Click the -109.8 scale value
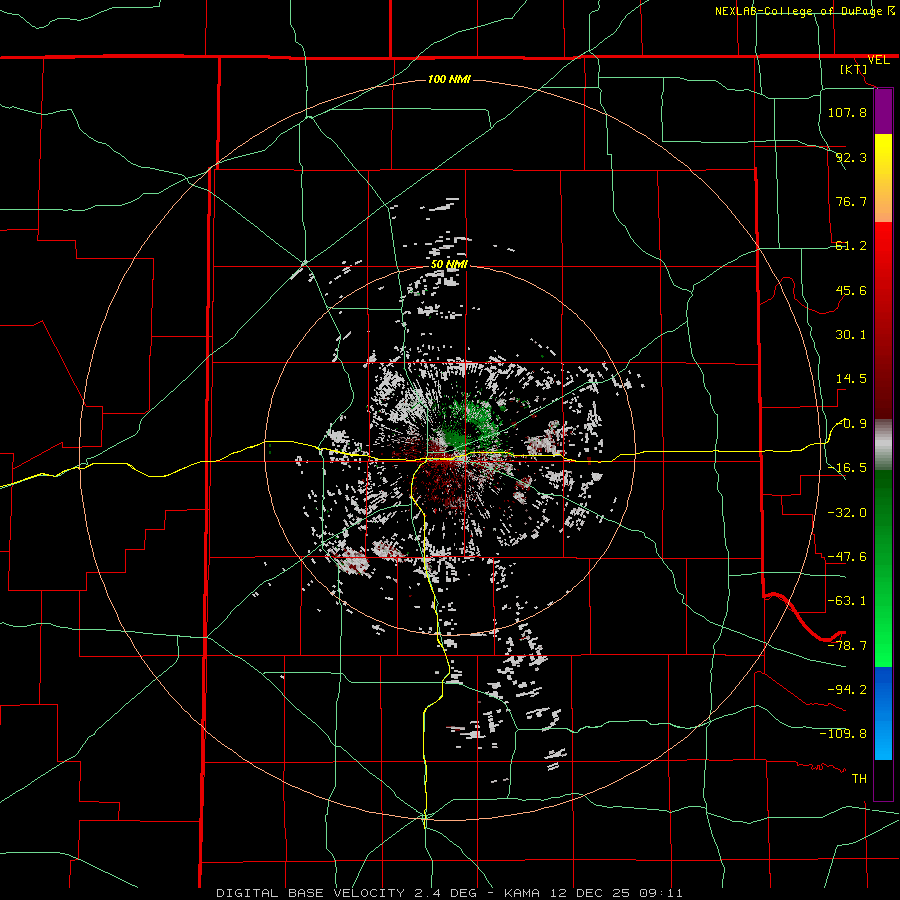900x900 pixels. [843, 734]
